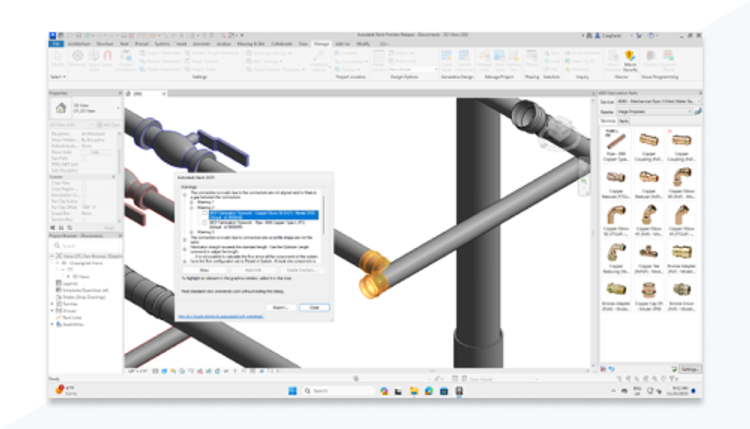Click Export button in warnings dialog
The height and width of the screenshot is (429, 750).
(x=280, y=308)
